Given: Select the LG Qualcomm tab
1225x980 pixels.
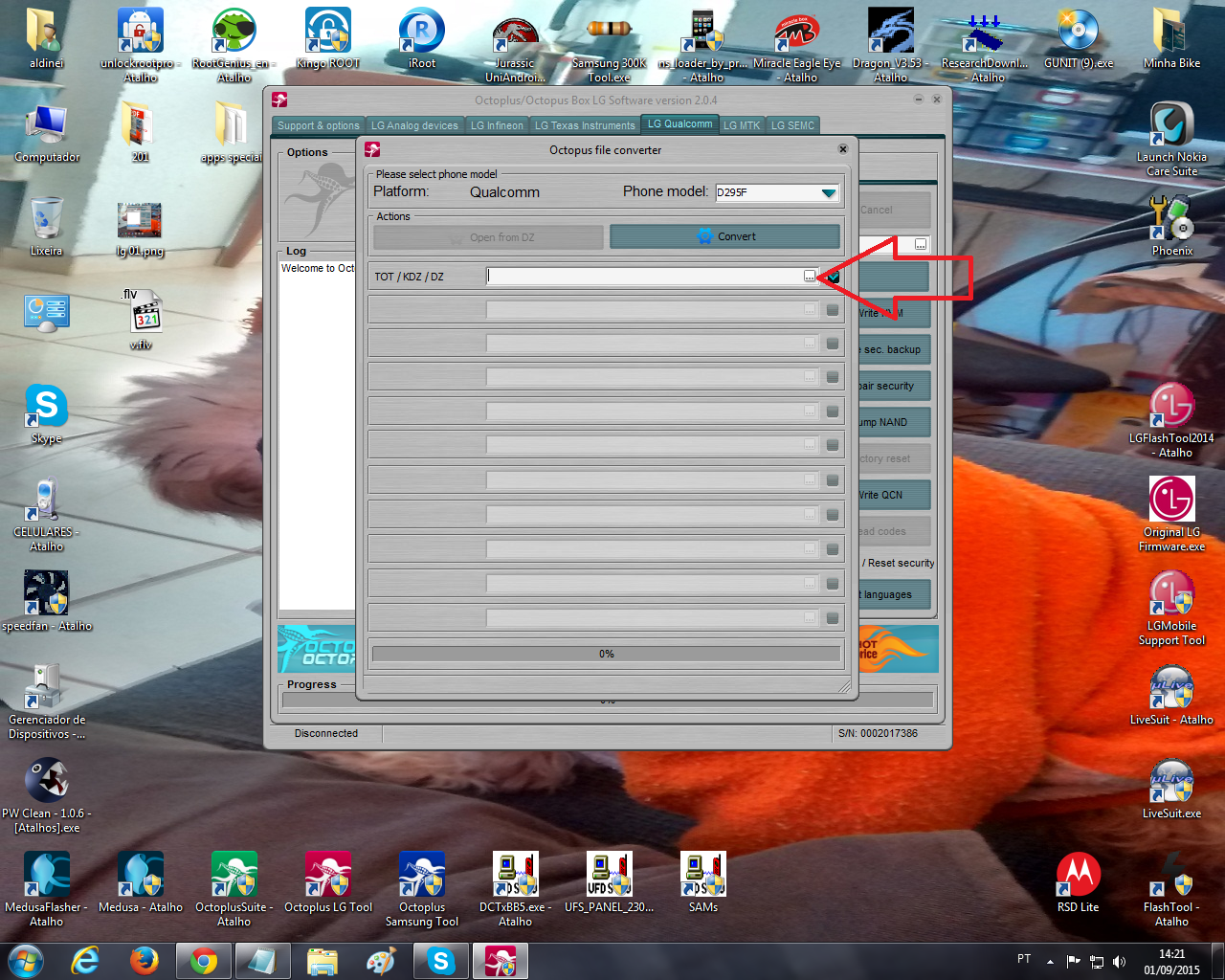Looking at the screenshot, I should pos(679,123).
